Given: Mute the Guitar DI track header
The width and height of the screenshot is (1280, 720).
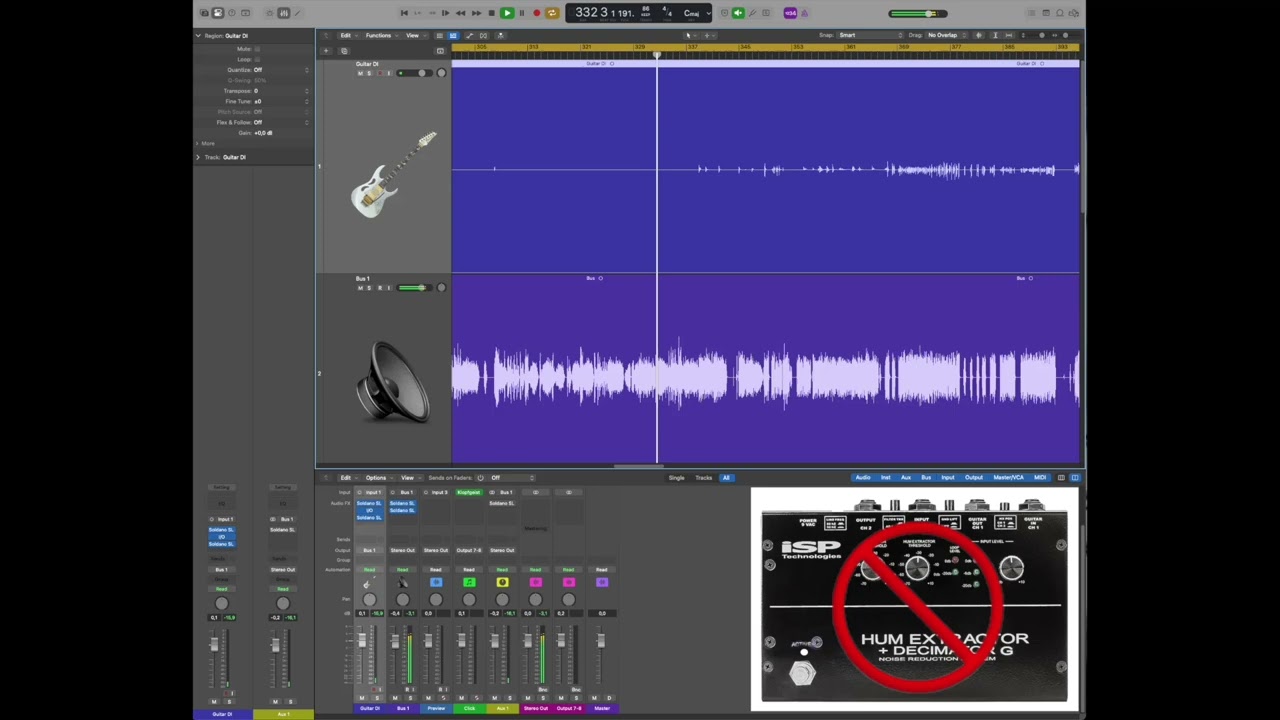Looking at the screenshot, I should pyautogui.click(x=360, y=73).
